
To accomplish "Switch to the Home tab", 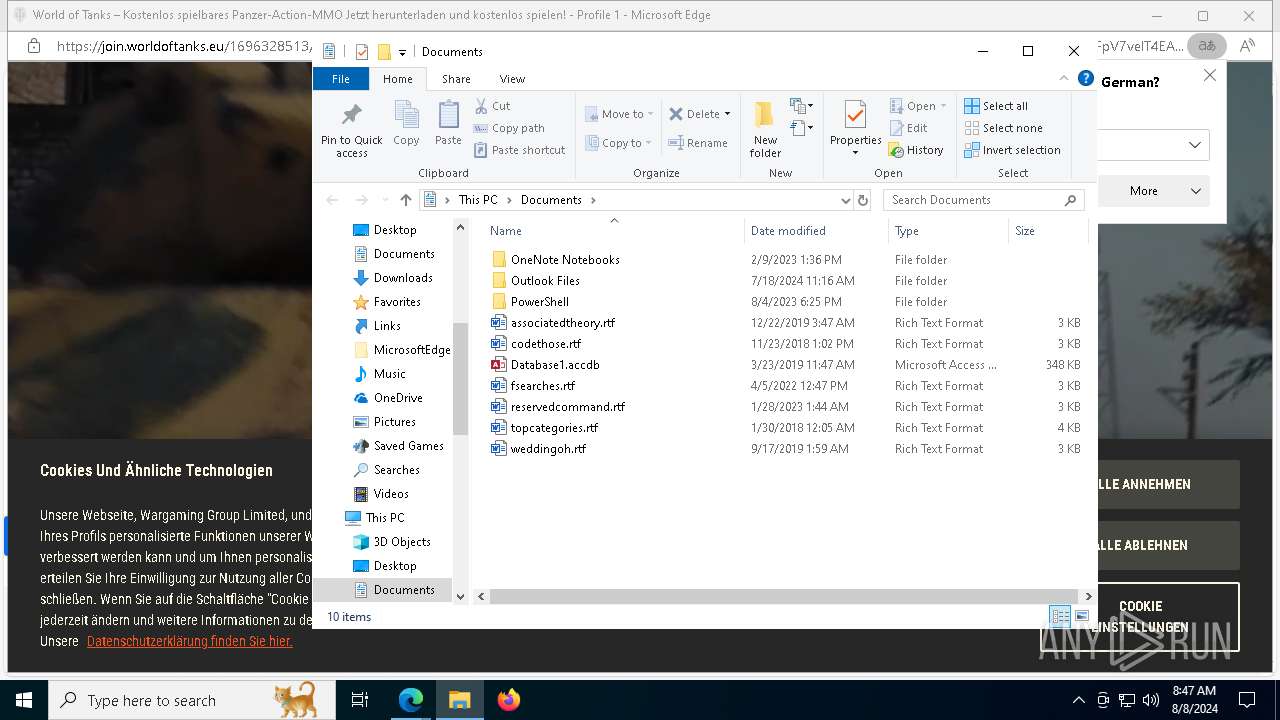I will pos(397,79).
